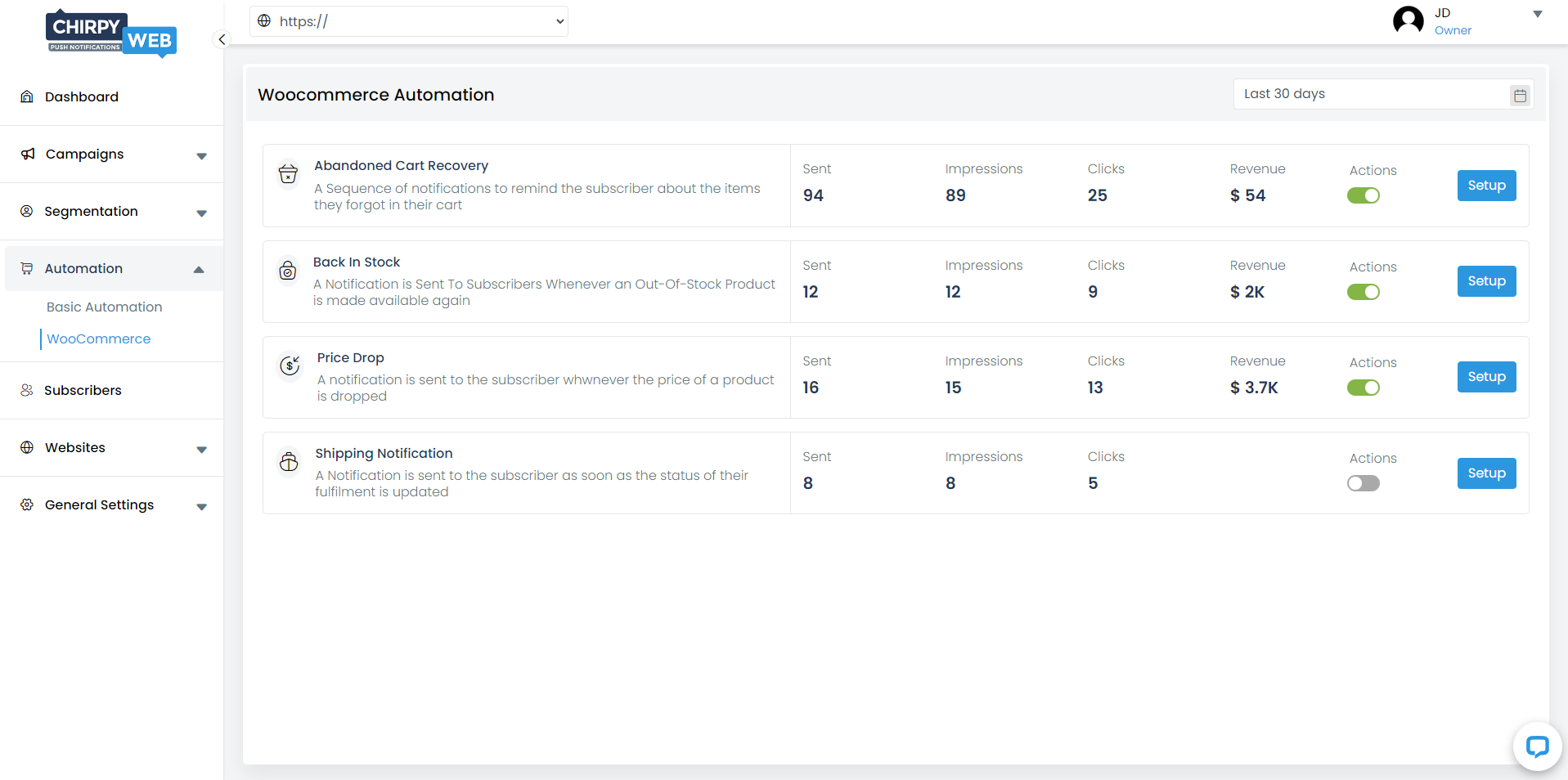Click the Shipping Notification title
Screen dimensions: 1568x780
point(384,453)
